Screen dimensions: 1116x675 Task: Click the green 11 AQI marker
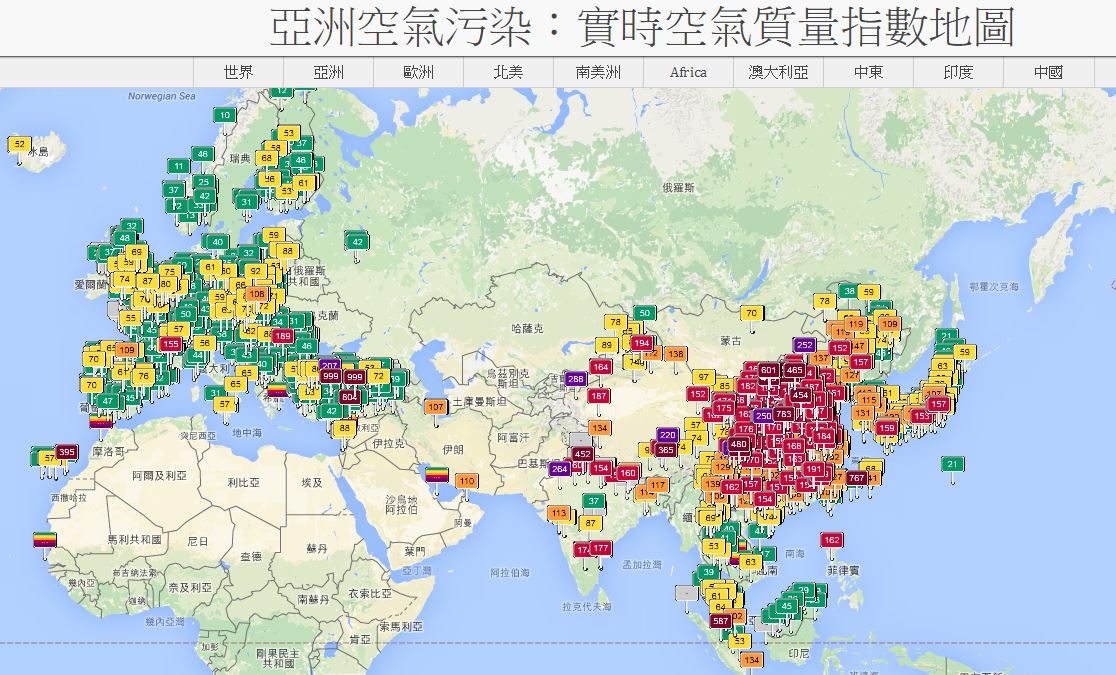tap(179, 166)
